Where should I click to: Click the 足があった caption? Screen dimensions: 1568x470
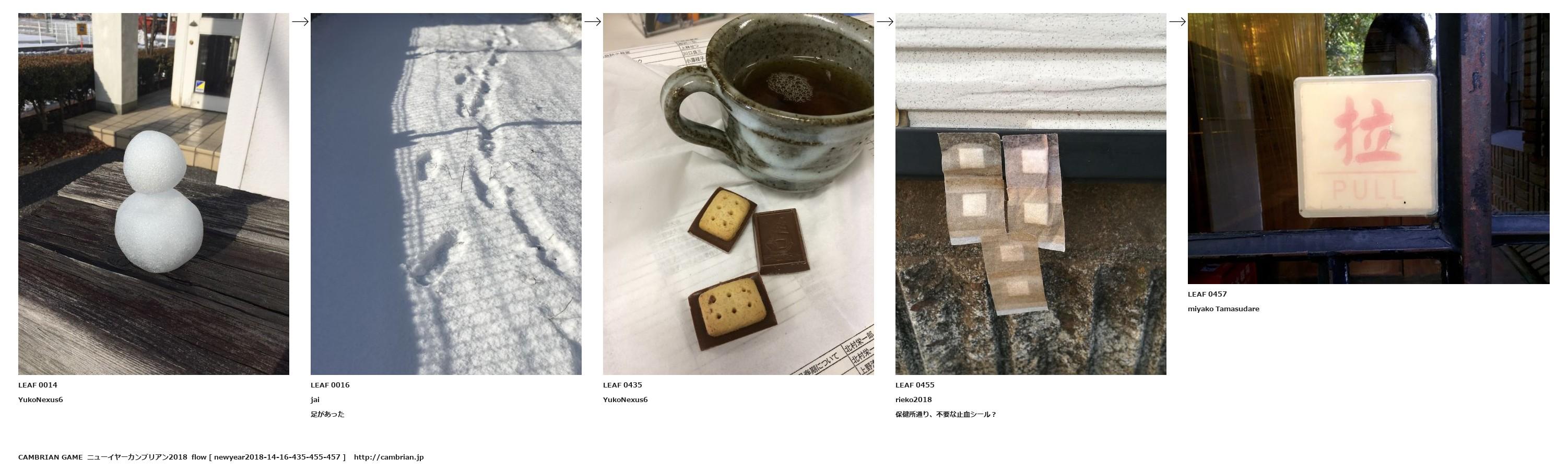[x=327, y=415]
